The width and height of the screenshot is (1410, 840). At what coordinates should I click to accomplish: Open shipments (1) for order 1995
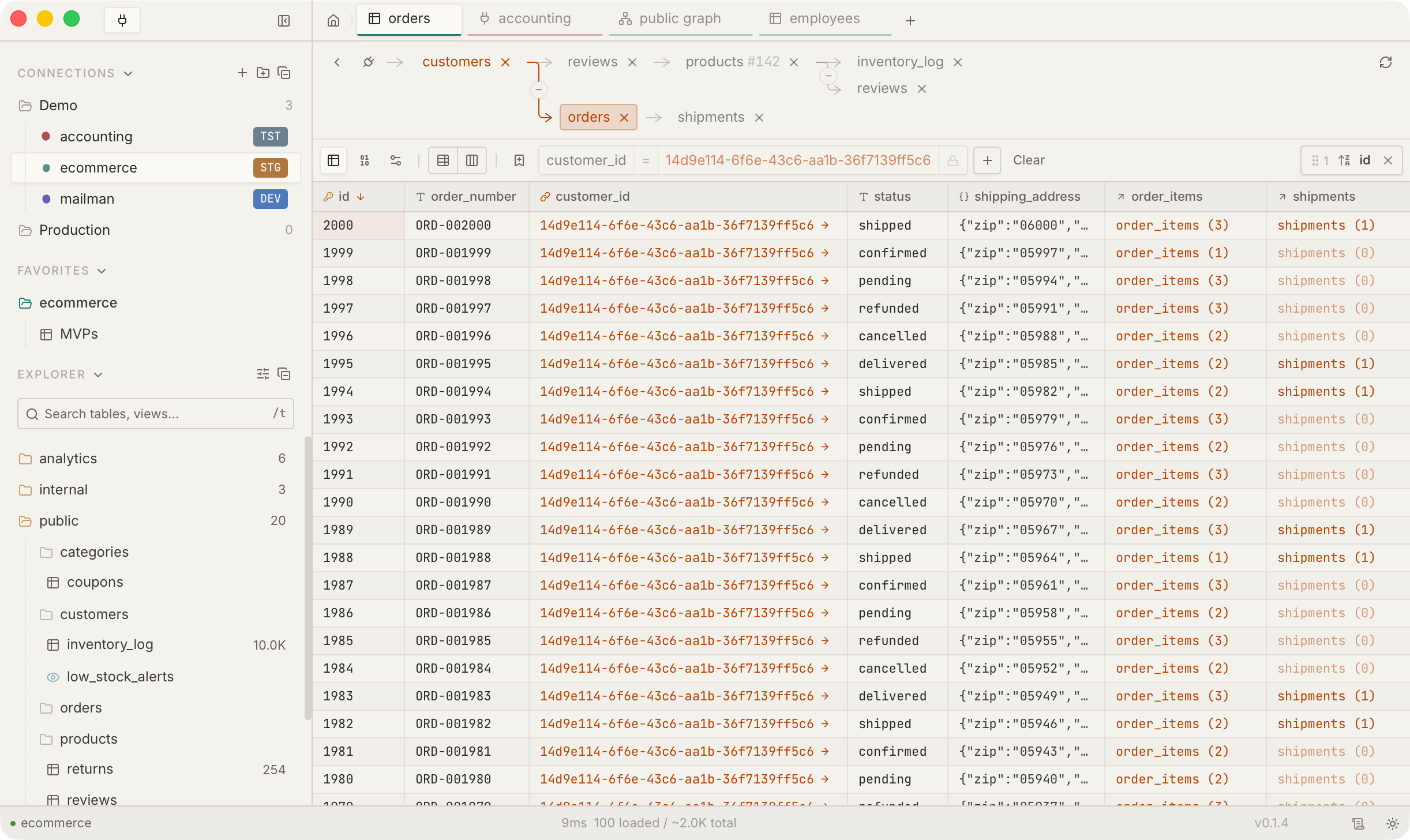(x=1326, y=363)
